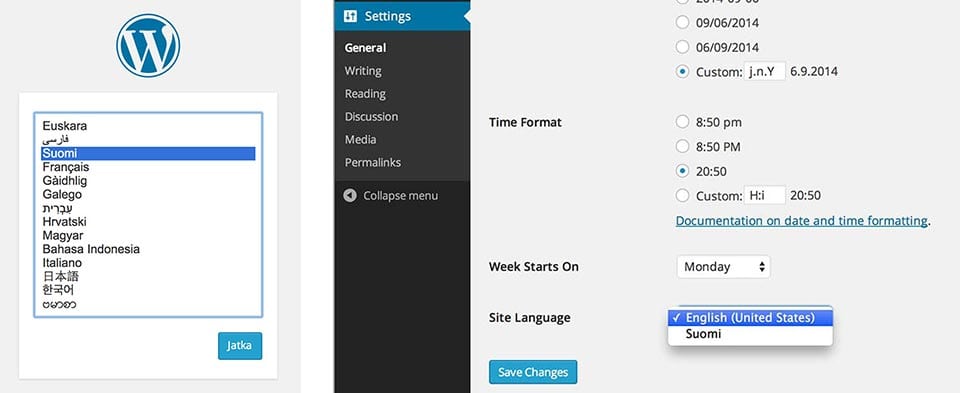This screenshot has width=960, height=393.
Task: Click the Save Changes button
Action: 533,372
